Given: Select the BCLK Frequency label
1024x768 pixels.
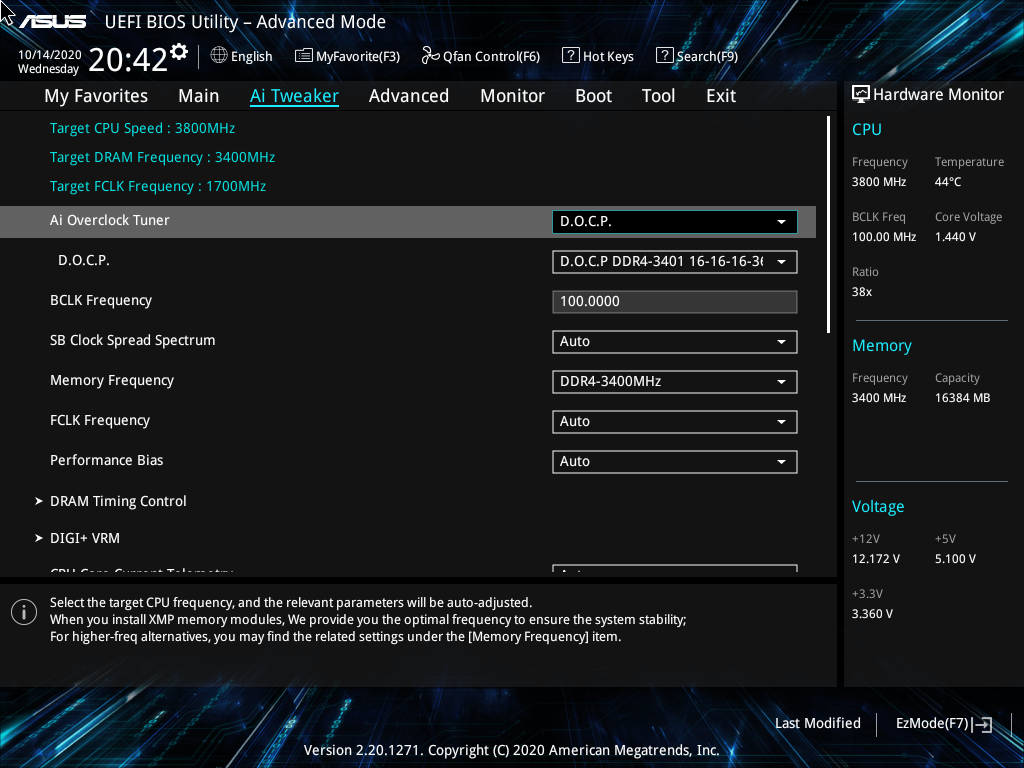Looking at the screenshot, I should click(x=101, y=300).
